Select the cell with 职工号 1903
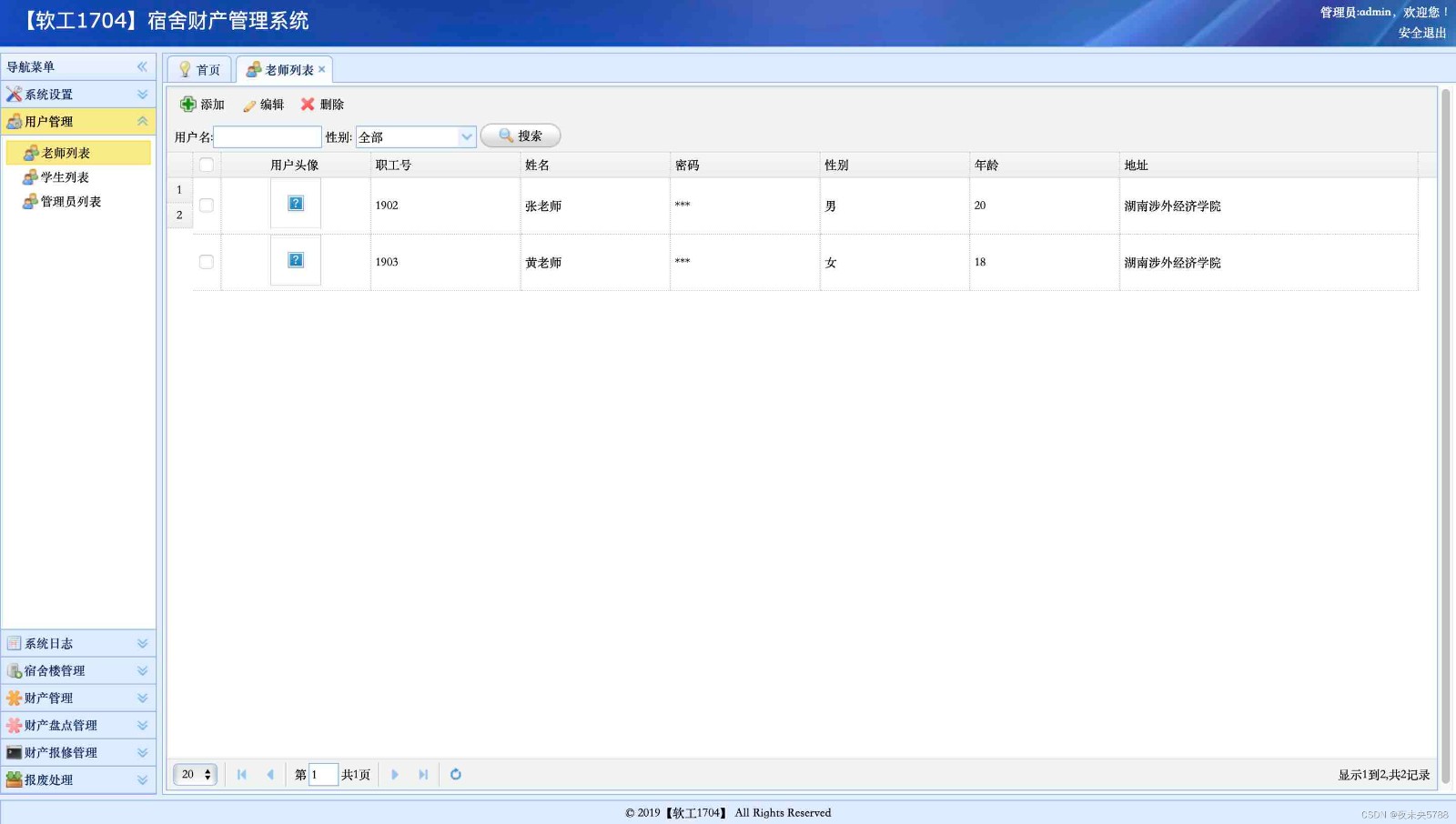Image resolution: width=1456 pixels, height=824 pixels. [445, 262]
